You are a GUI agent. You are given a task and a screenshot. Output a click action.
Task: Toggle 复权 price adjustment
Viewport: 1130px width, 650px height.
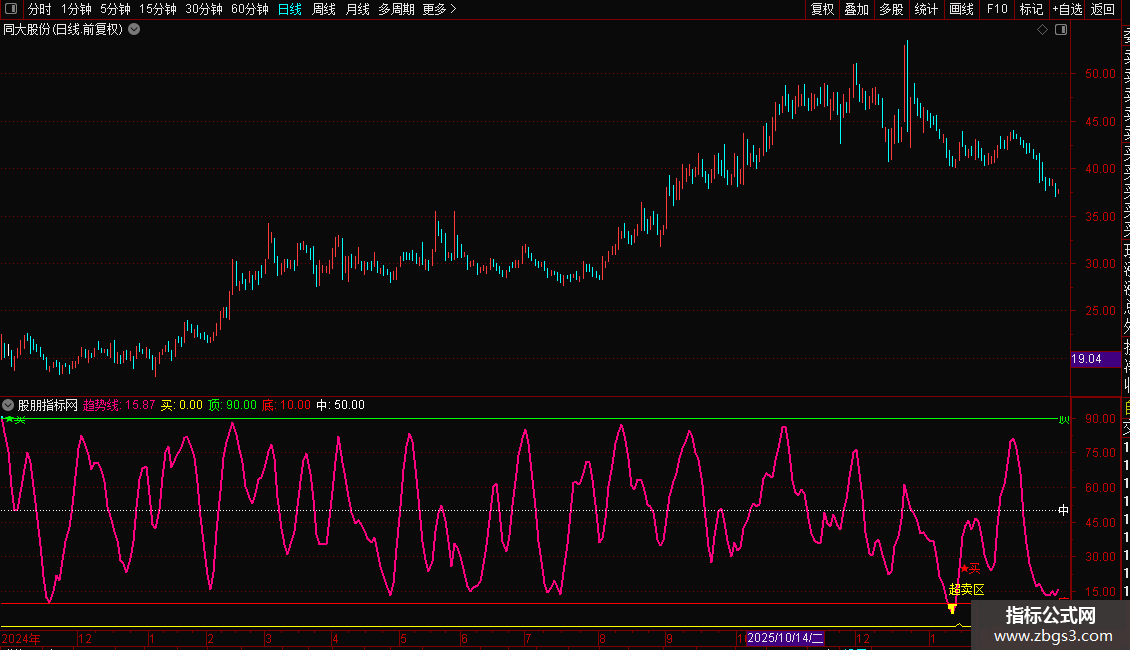coord(822,9)
